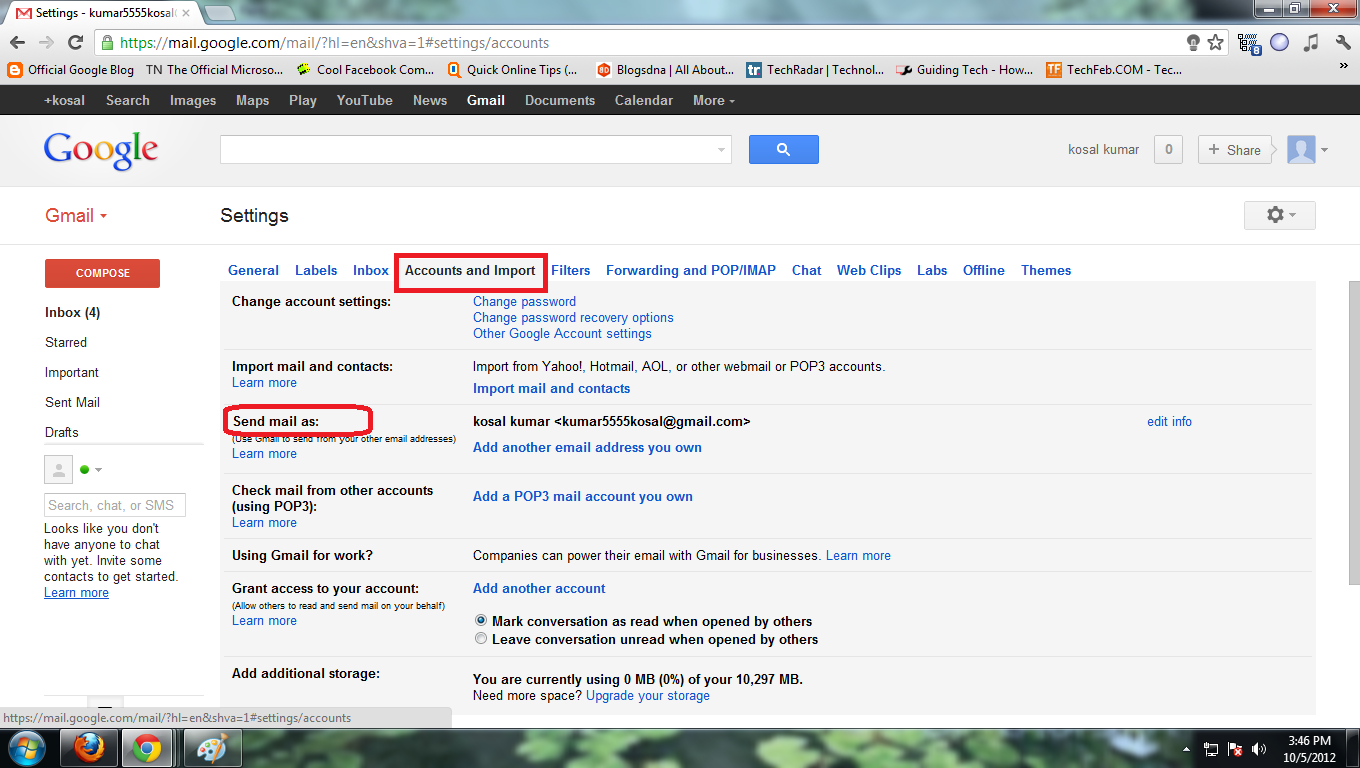
Task: Bookmark page with the star icon
Action: pyautogui.click(x=1215, y=43)
